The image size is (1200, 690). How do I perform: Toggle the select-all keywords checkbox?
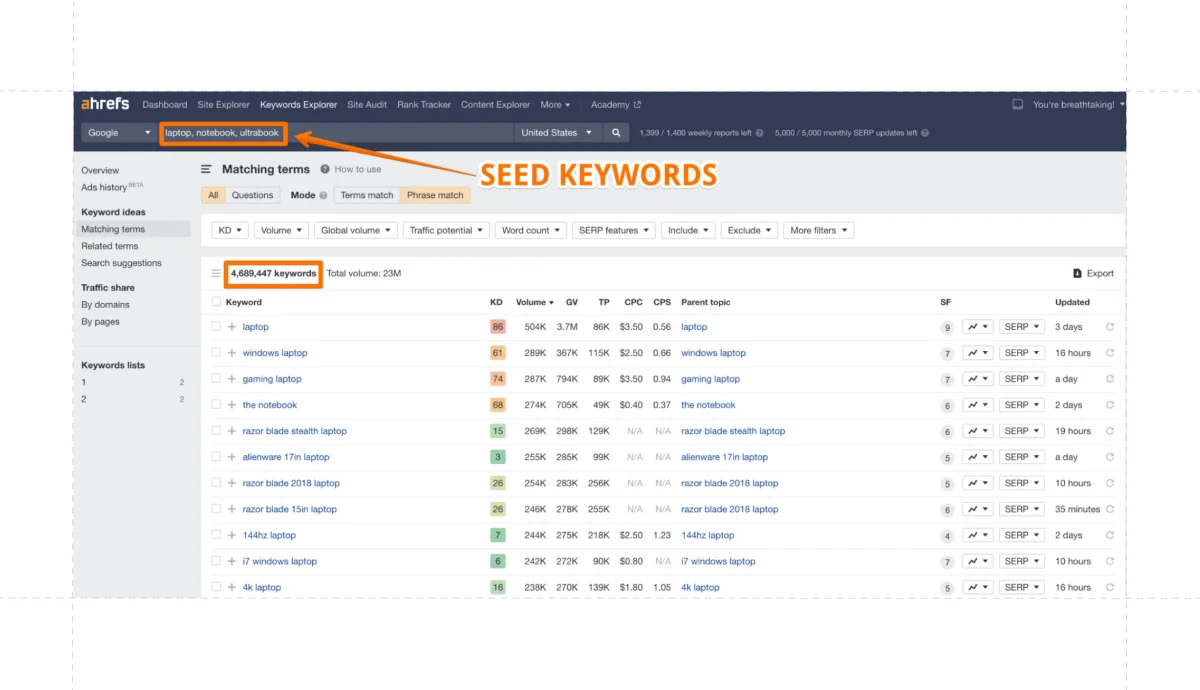[x=216, y=301]
